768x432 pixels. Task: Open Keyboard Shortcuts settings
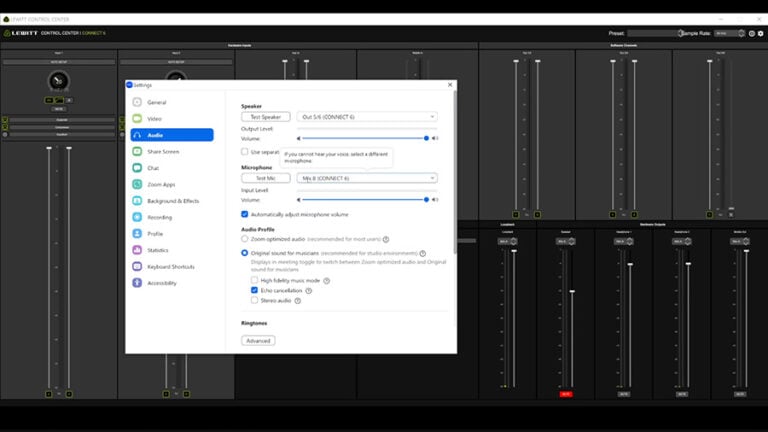point(172,266)
